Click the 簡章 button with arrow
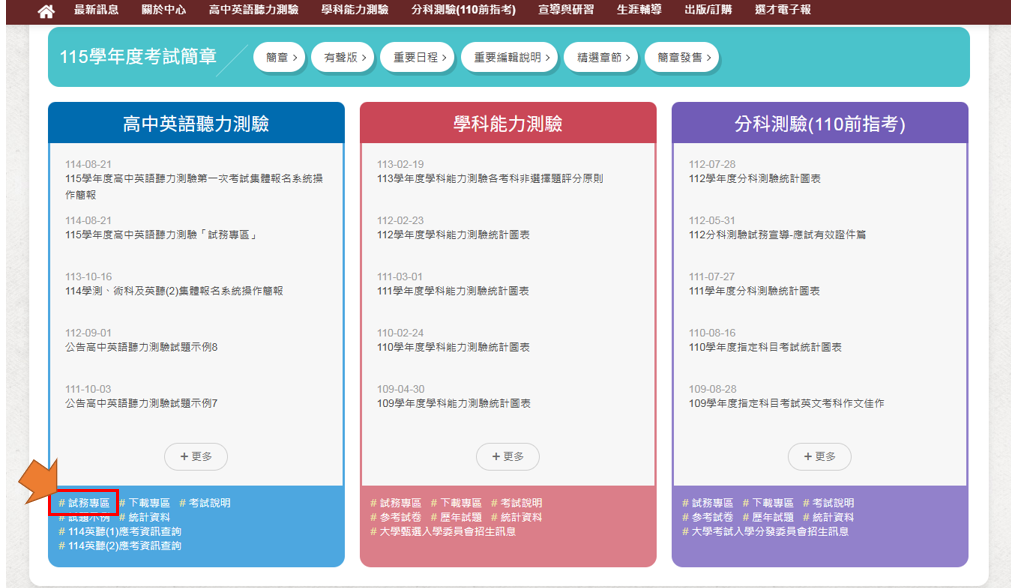 click(x=279, y=58)
